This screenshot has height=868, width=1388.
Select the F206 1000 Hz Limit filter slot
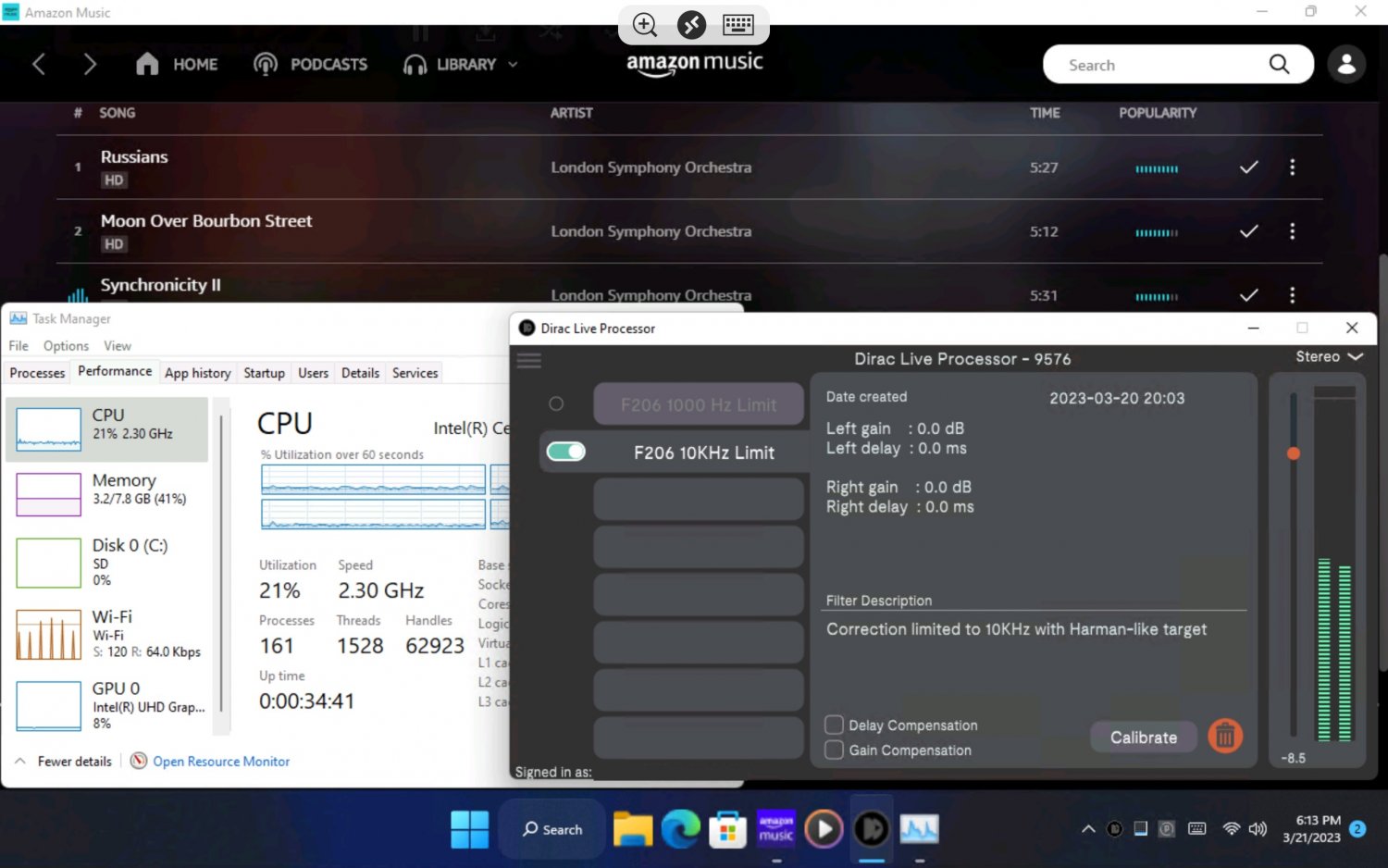(x=699, y=404)
